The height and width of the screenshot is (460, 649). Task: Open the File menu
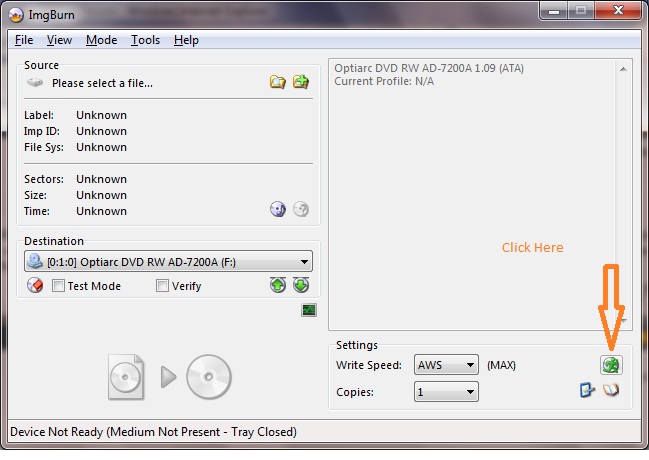[x=24, y=40]
